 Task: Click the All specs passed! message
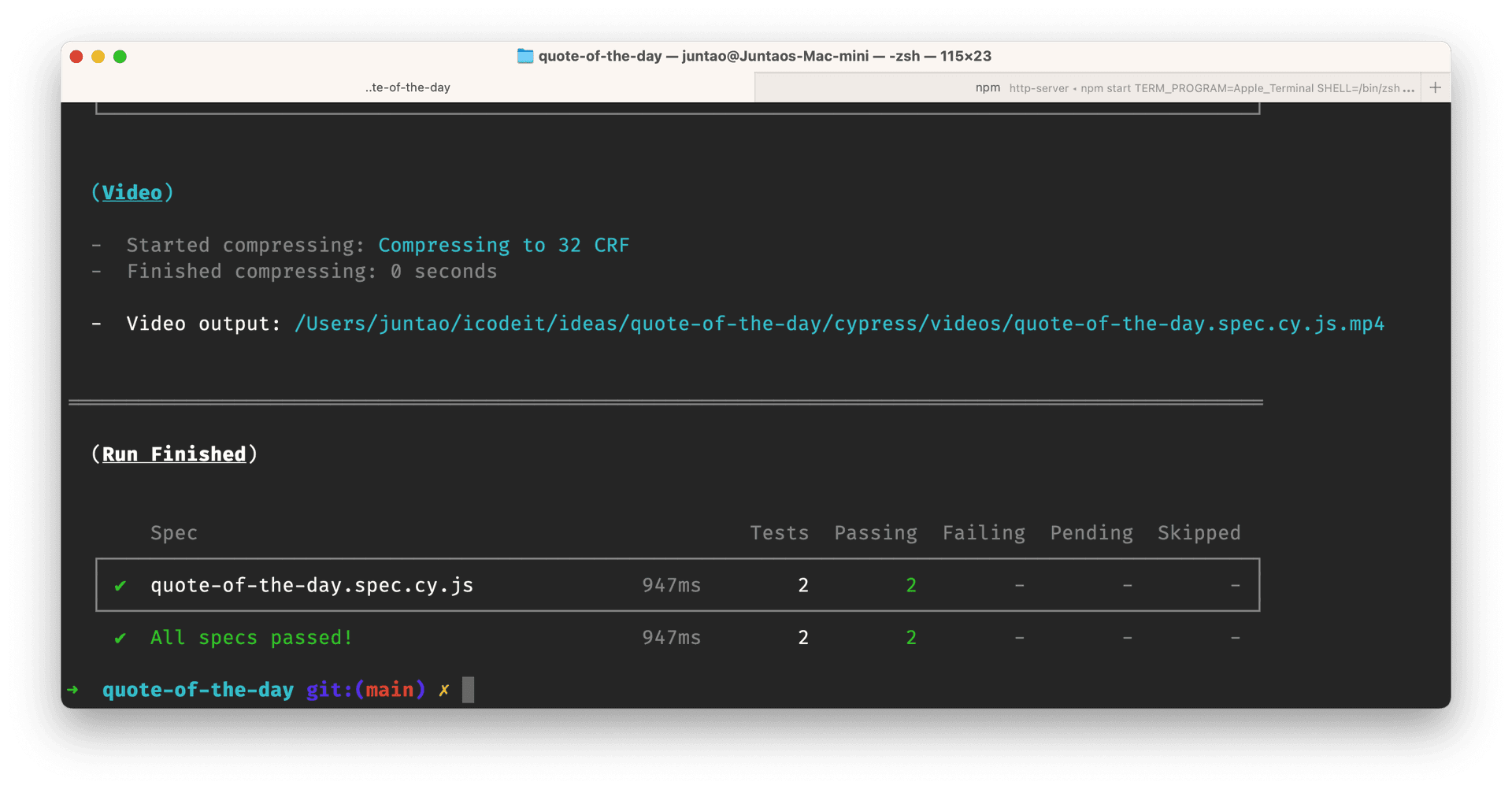point(251,638)
